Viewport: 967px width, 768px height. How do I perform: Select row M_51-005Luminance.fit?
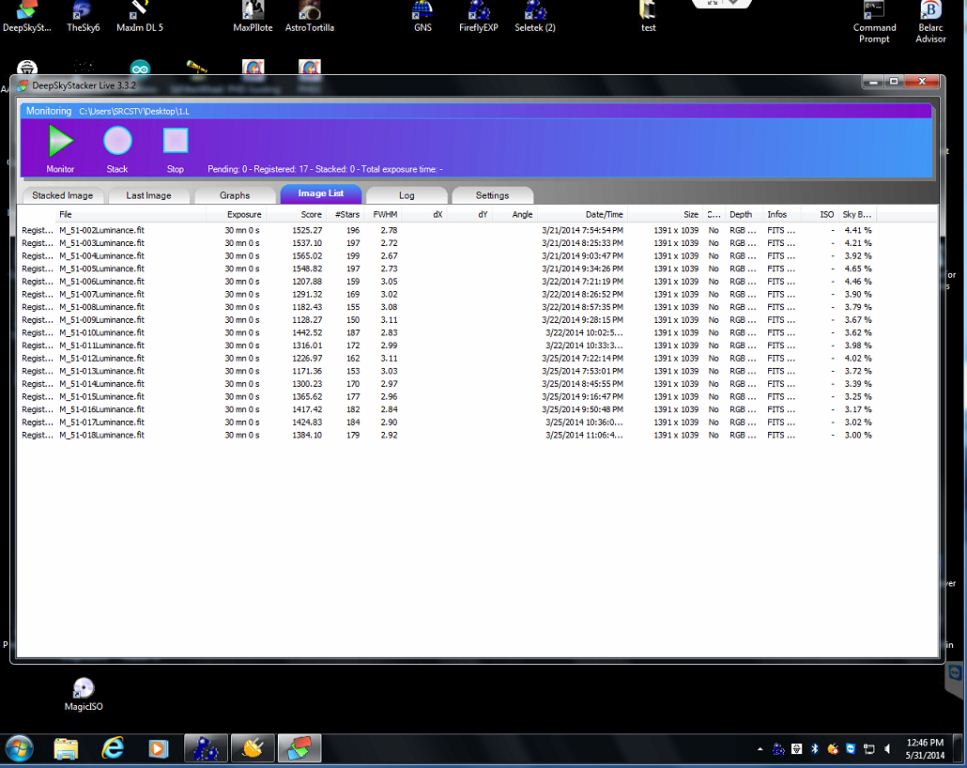(x=446, y=269)
